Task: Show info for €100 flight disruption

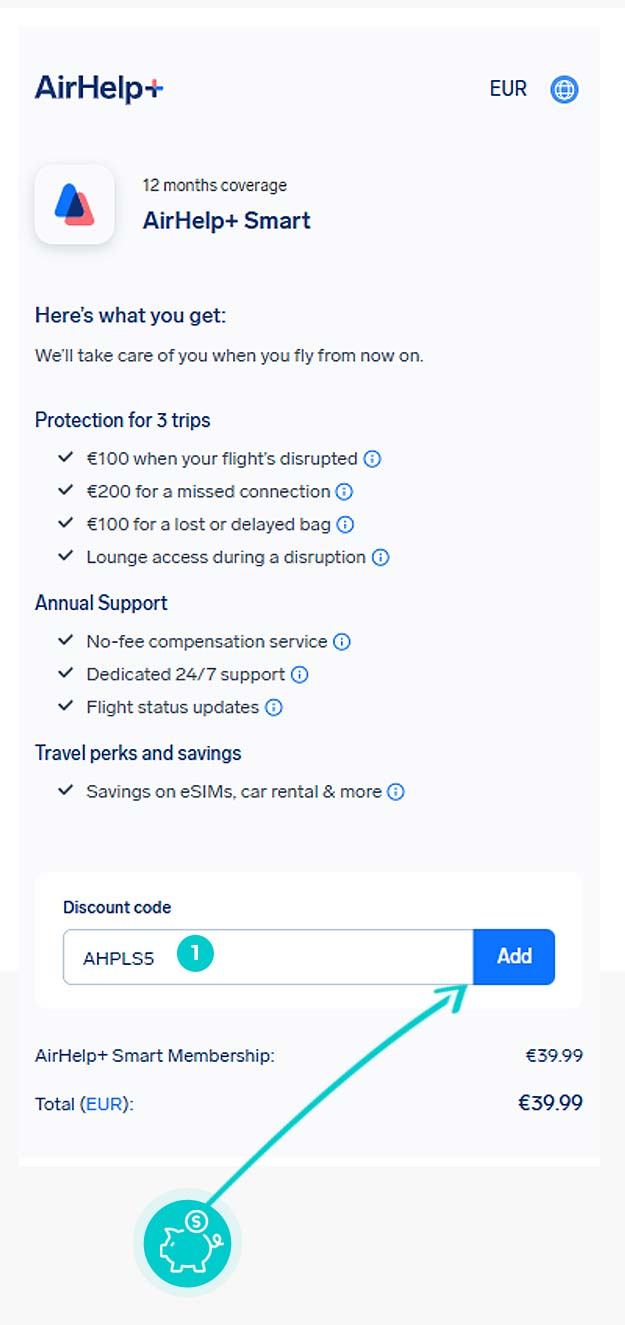Action: pos(372,459)
